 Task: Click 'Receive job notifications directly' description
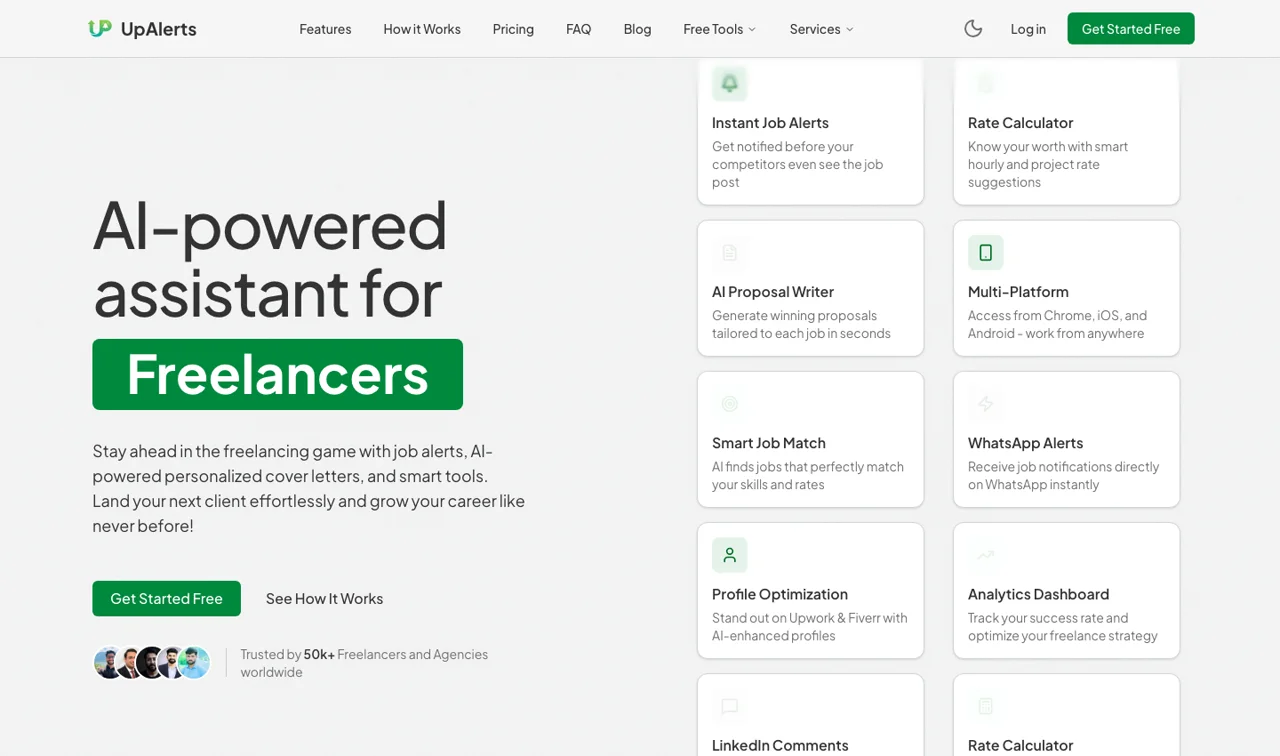[1063, 476]
